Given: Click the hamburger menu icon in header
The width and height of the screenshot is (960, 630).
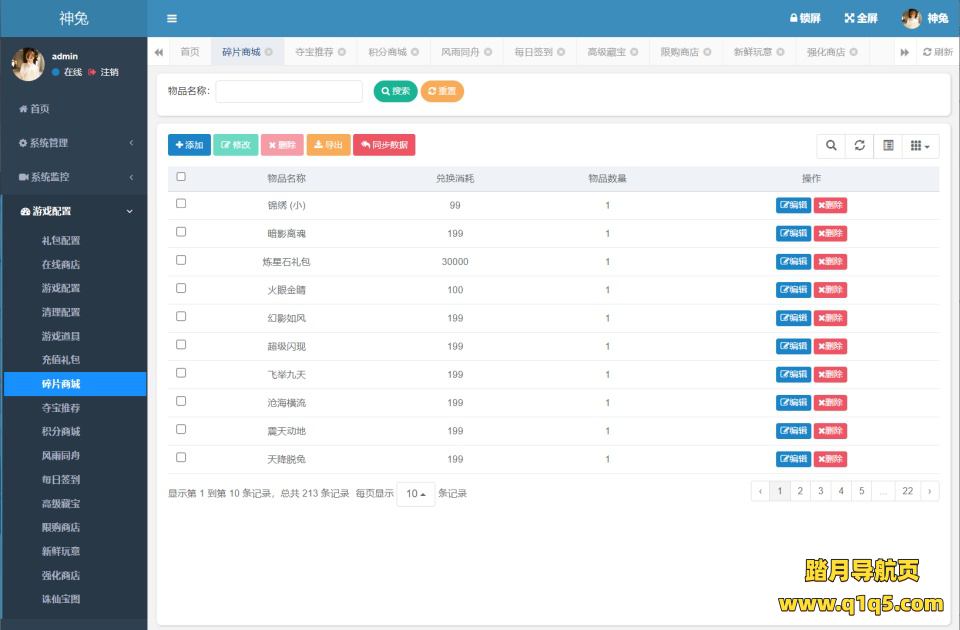Looking at the screenshot, I should (x=172, y=18).
